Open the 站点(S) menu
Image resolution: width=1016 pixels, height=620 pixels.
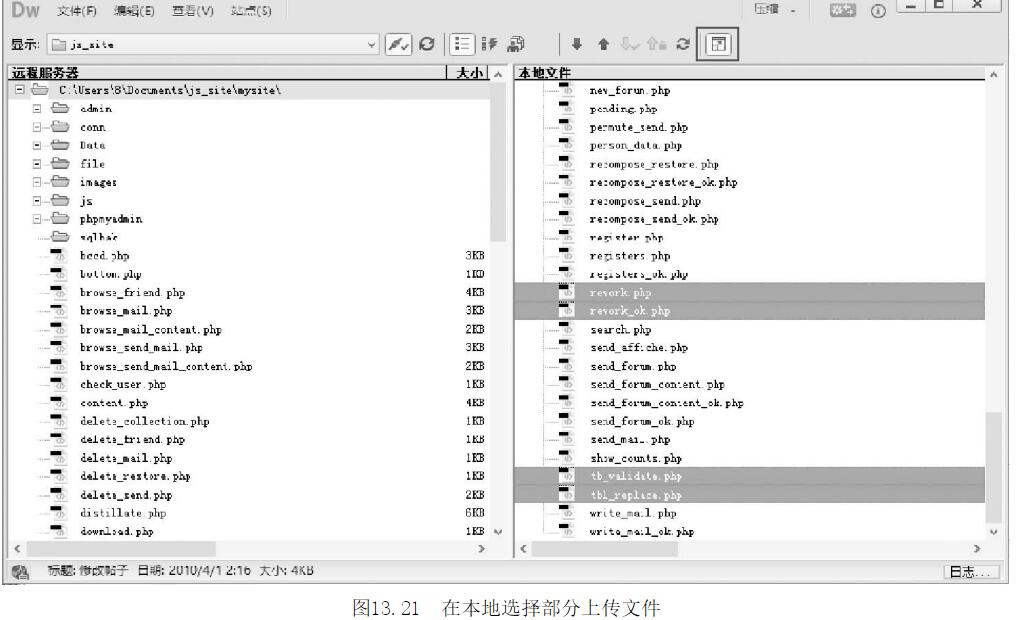click(251, 11)
